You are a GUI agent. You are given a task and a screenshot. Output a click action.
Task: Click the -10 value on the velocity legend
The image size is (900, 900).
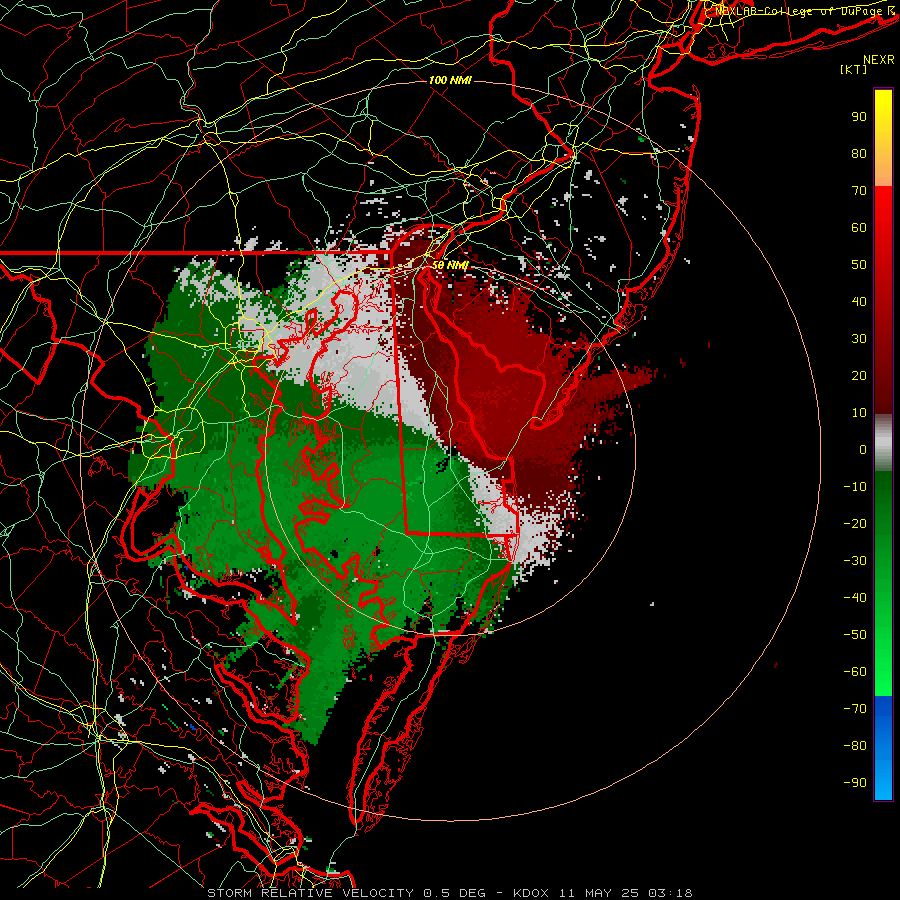tap(855, 487)
